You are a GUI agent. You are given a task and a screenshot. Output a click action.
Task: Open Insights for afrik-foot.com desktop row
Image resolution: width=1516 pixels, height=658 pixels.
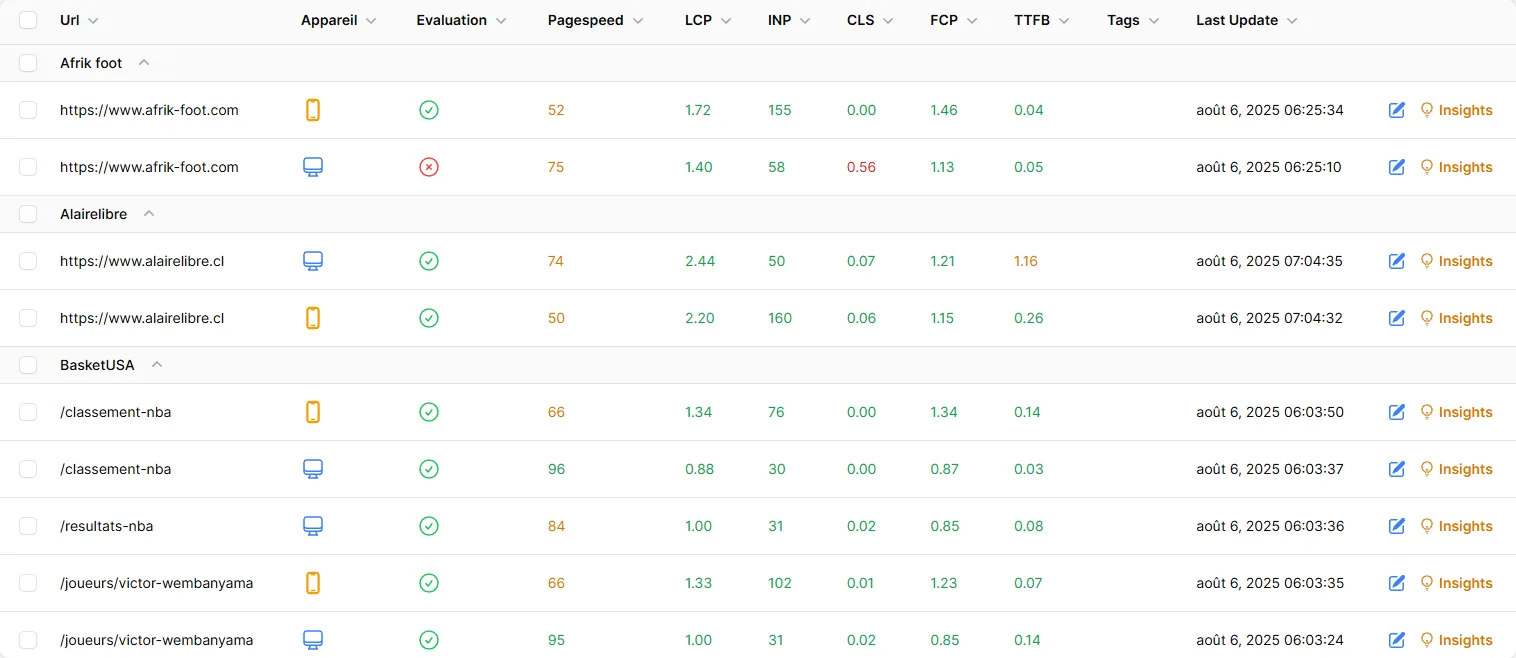1457,167
